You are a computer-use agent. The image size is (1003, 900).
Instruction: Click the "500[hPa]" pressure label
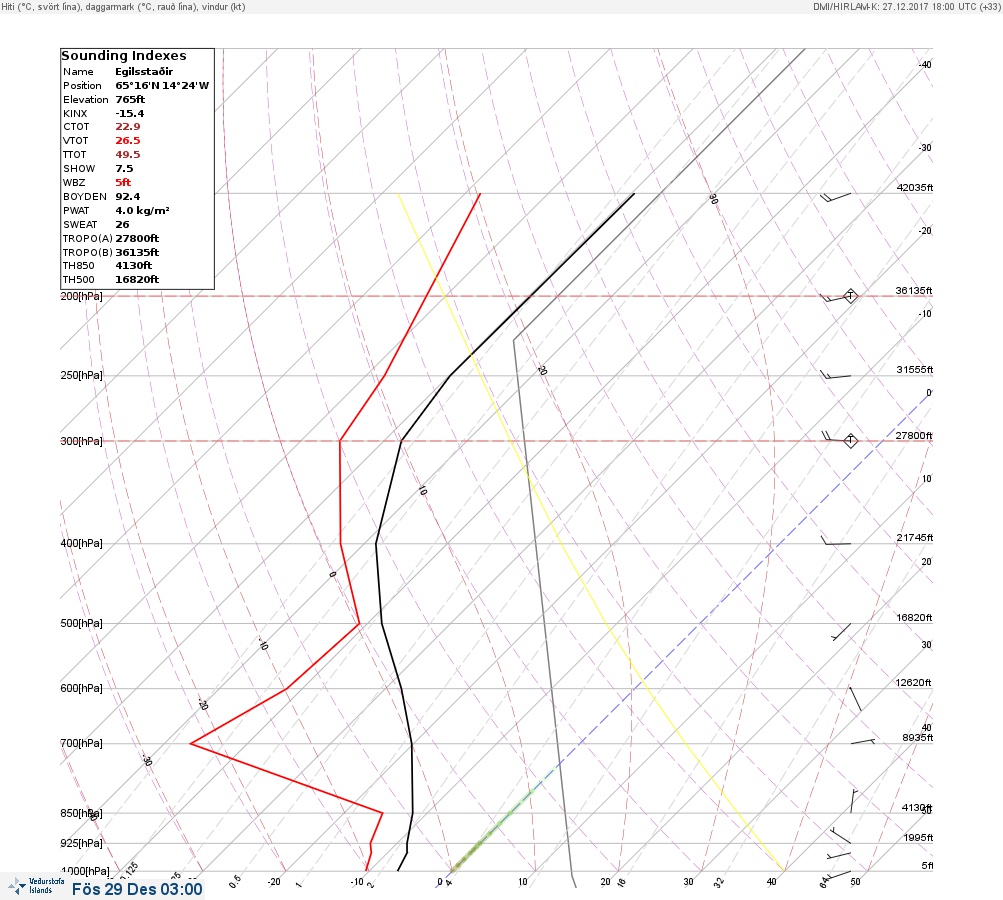(x=81, y=623)
